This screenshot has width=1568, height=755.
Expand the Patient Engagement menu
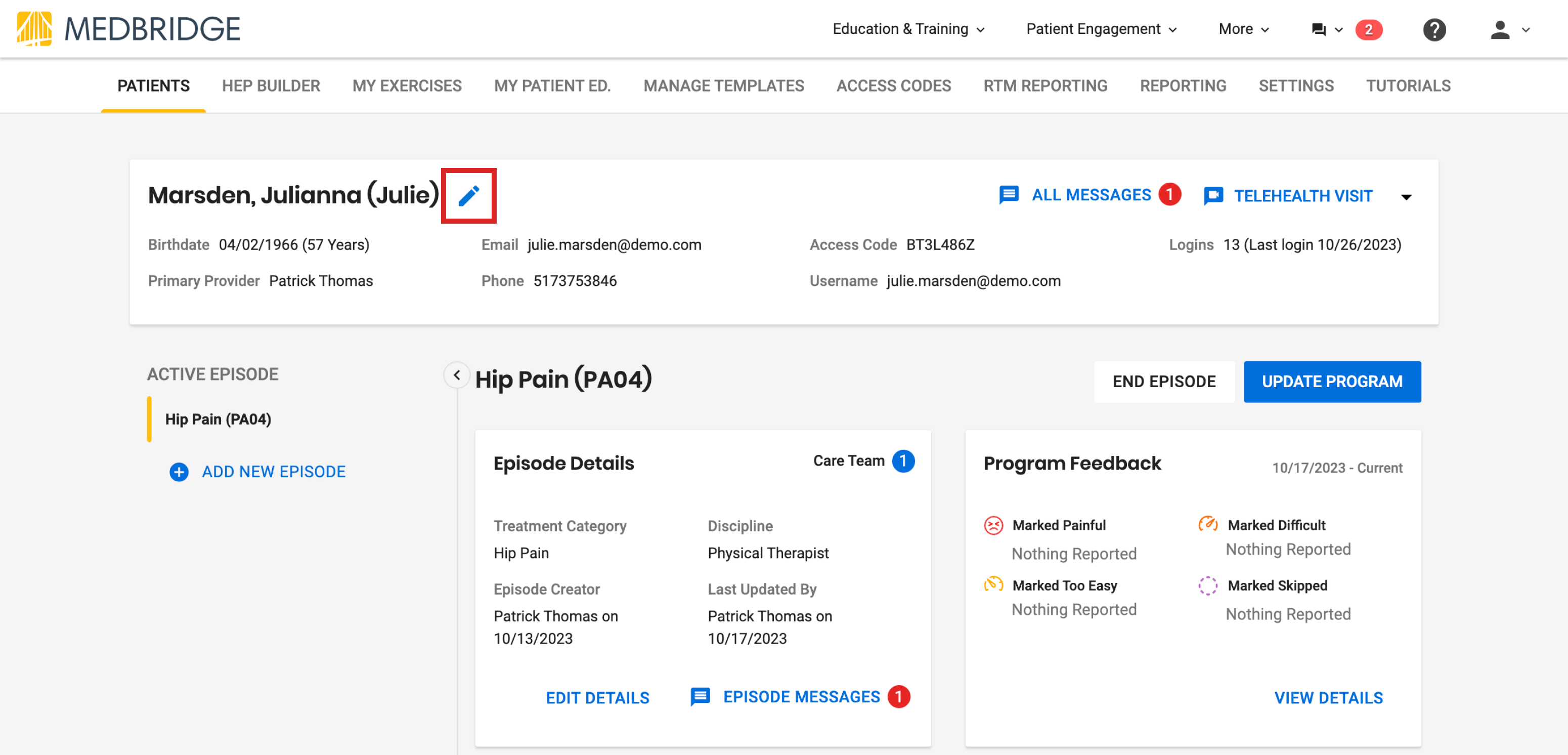tap(1102, 29)
